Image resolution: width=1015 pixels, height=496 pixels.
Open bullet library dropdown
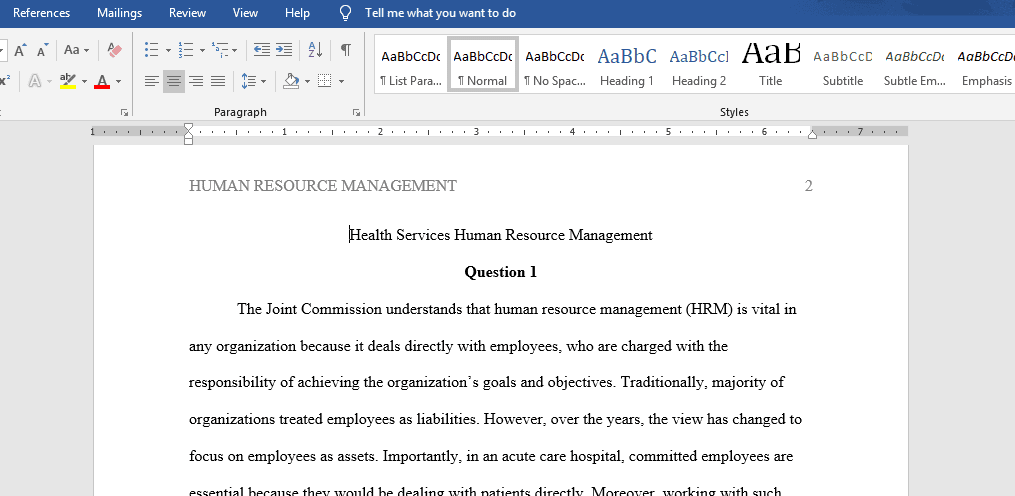168,50
